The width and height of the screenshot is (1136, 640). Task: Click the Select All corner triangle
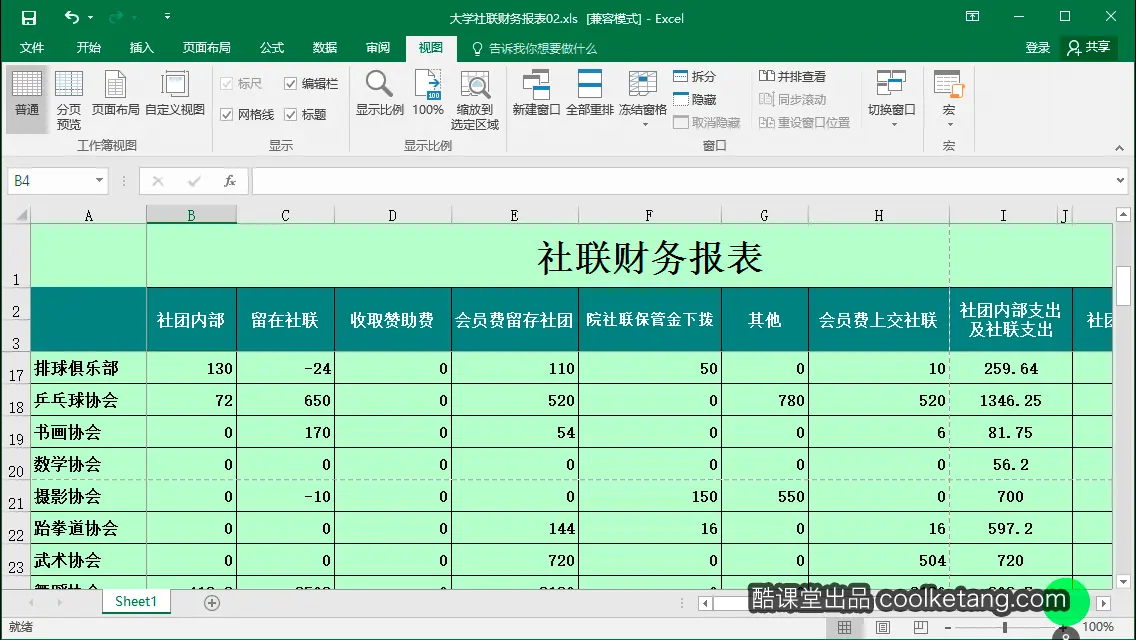point(22,215)
